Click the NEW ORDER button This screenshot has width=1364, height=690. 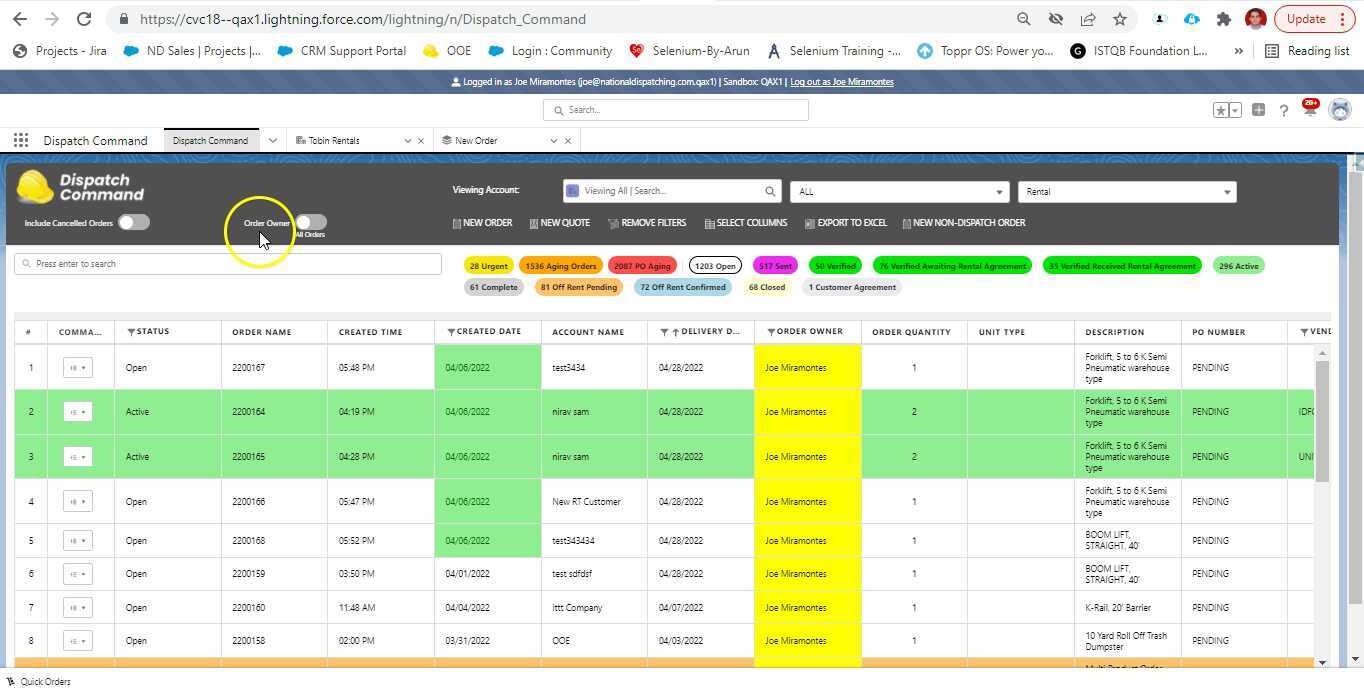(x=482, y=223)
